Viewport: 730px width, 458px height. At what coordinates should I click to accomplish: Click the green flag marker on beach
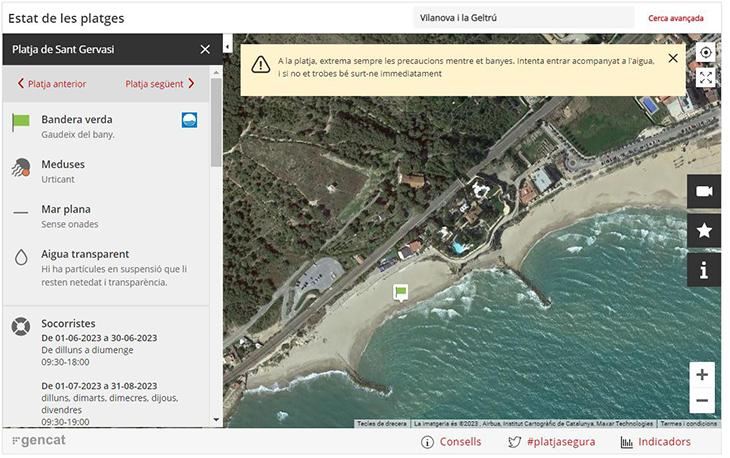[400, 292]
